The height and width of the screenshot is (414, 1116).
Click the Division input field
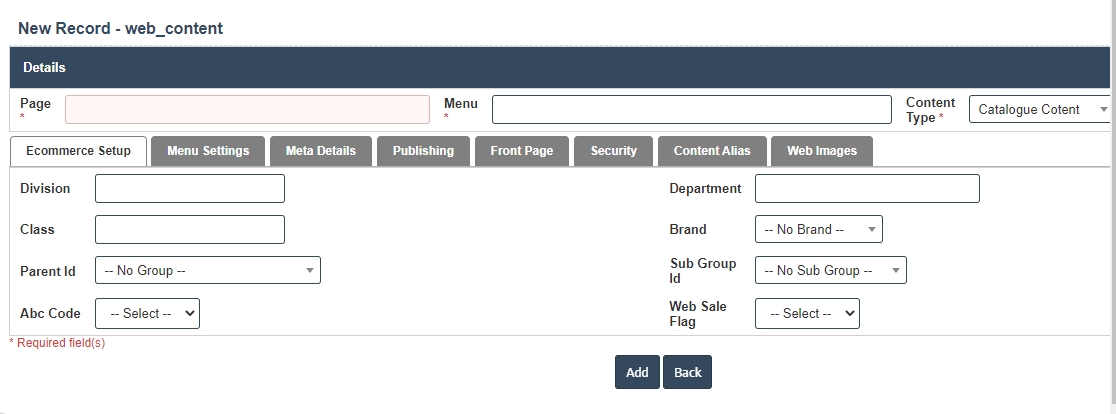click(190, 188)
